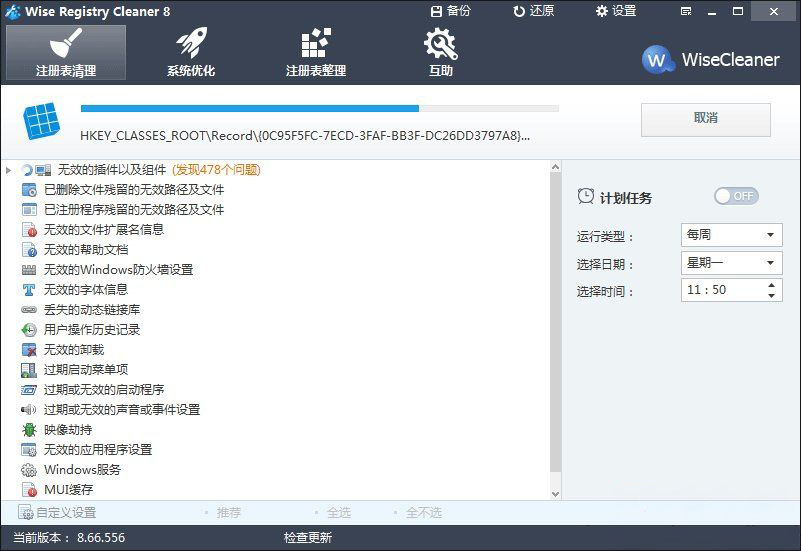Click the 计划任务 clock icon
The image size is (801, 551).
tap(585, 196)
